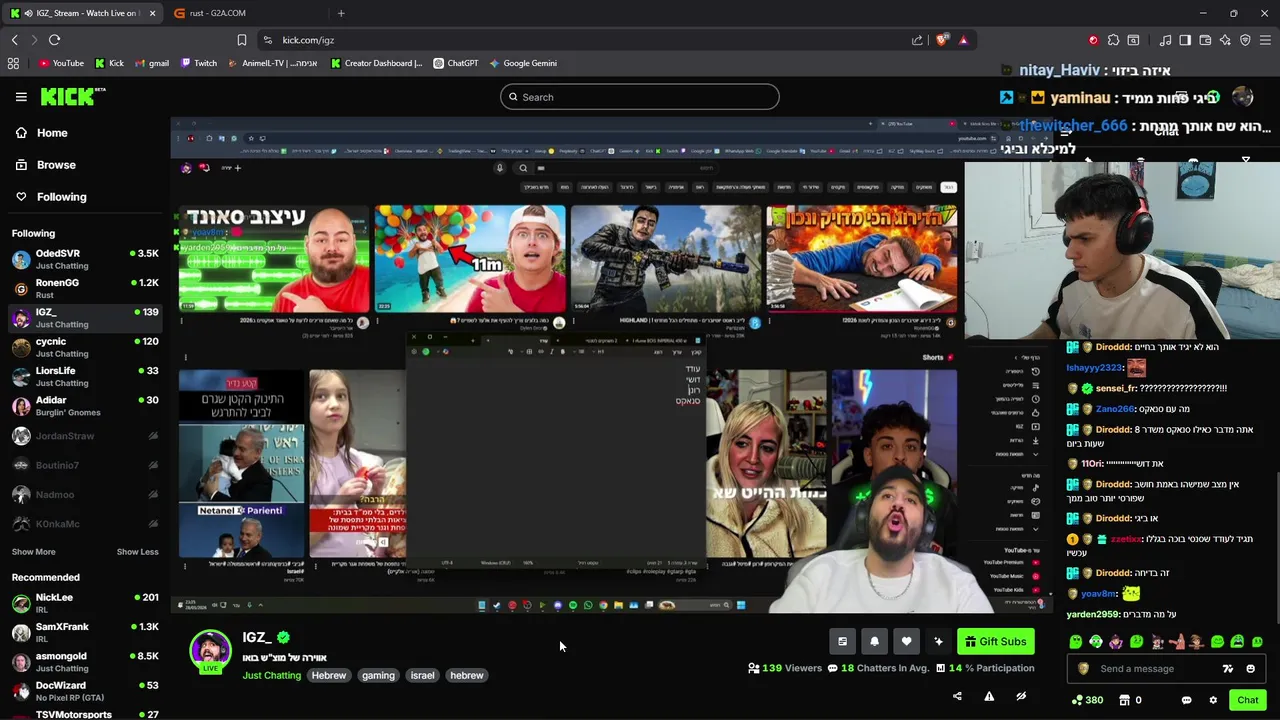Open NickLee recommended channel
1280x720 pixels.
[x=85, y=603]
